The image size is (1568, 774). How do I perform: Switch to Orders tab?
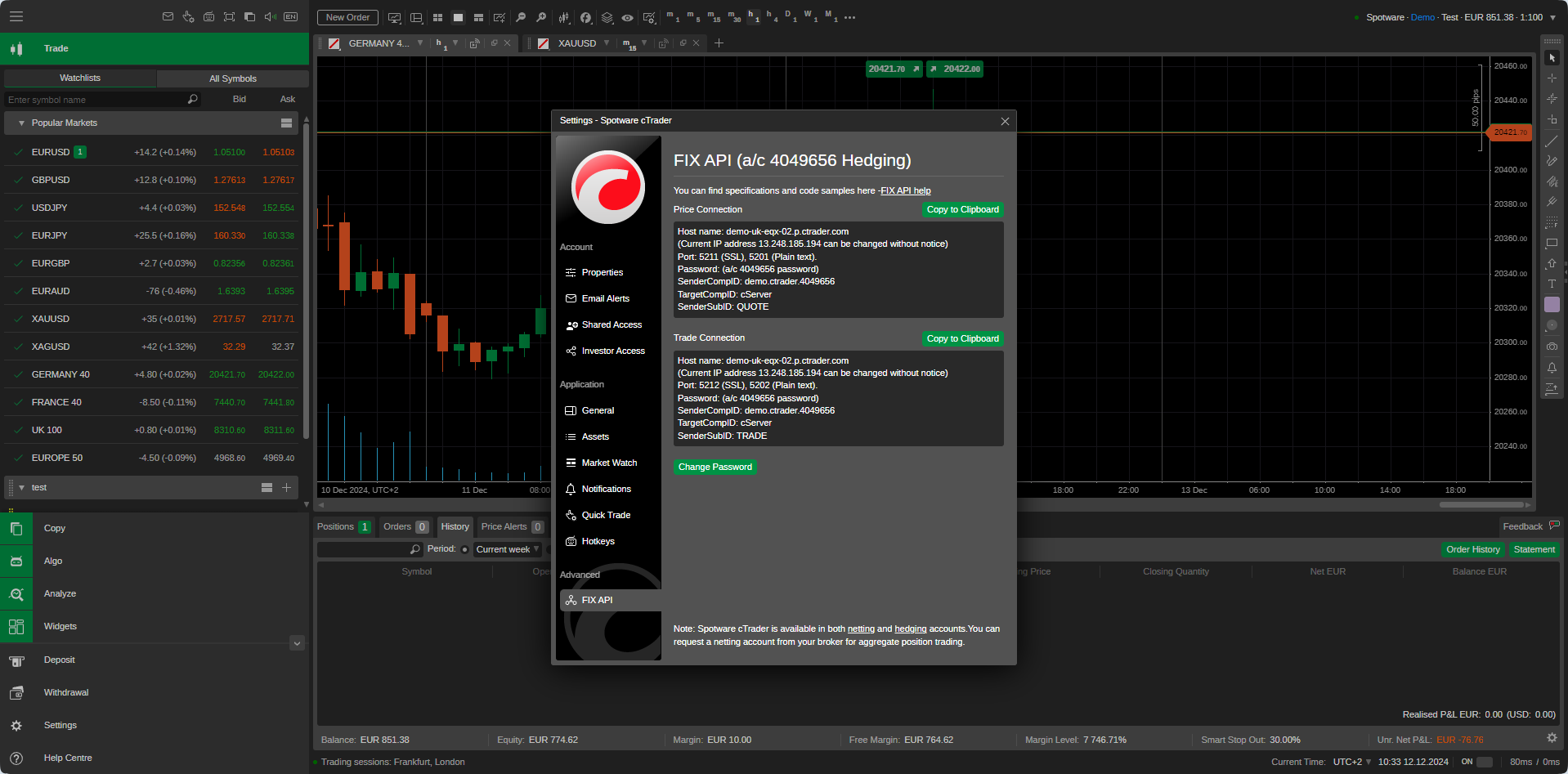(405, 526)
